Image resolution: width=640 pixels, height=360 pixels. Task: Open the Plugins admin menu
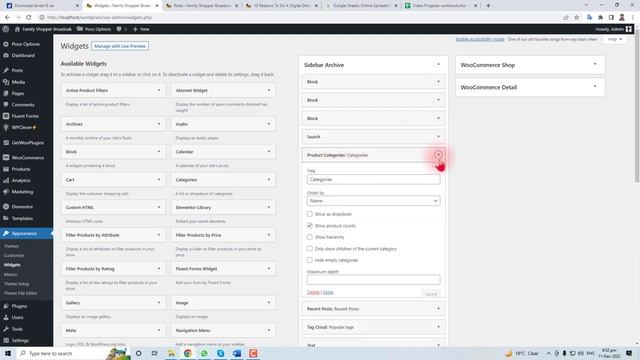[x=19, y=306]
